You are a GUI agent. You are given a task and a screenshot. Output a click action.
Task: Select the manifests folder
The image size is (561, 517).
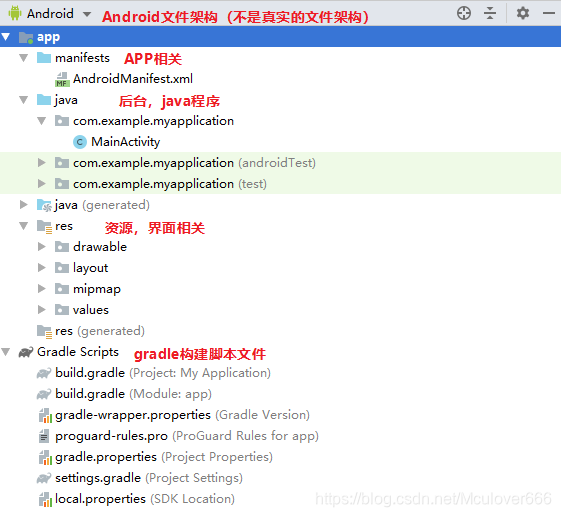point(82,58)
